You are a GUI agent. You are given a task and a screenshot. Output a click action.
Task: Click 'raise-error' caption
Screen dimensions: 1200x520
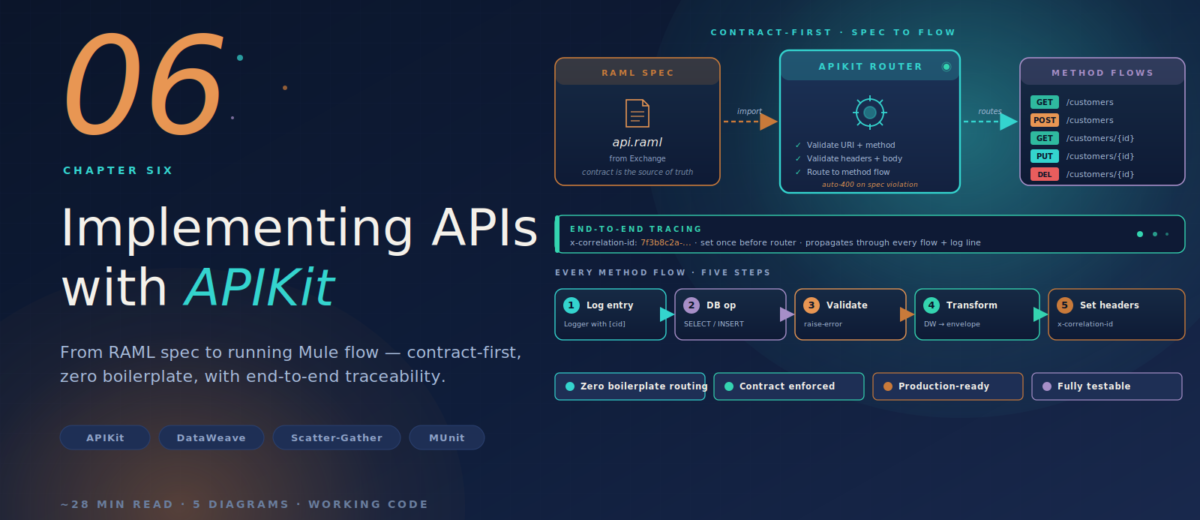(x=825, y=324)
